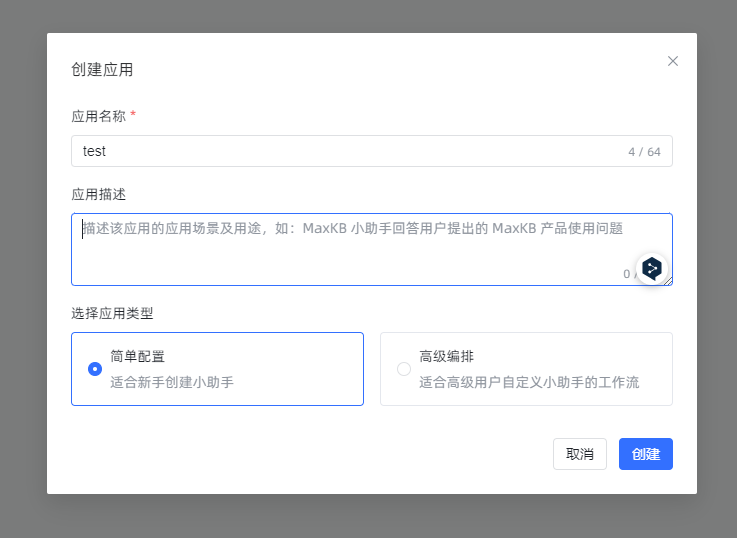The height and width of the screenshot is (538, 737).
Task: Choose the 高级编排 card title
Action: pos(446,356)
